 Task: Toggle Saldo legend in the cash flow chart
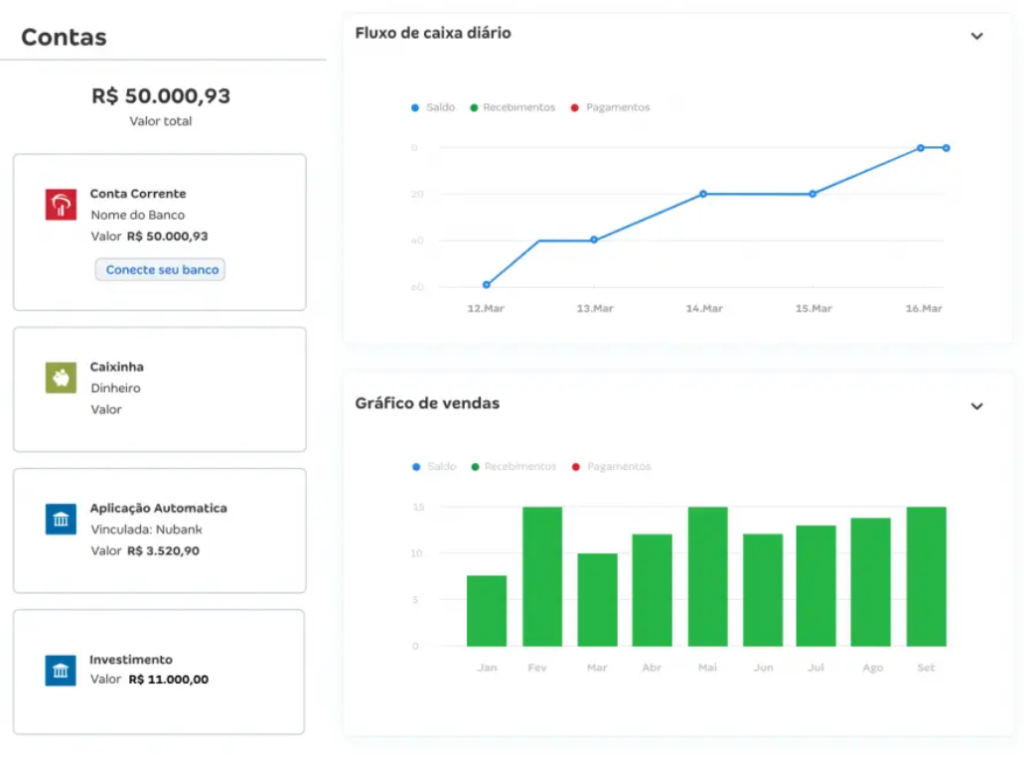434,107
